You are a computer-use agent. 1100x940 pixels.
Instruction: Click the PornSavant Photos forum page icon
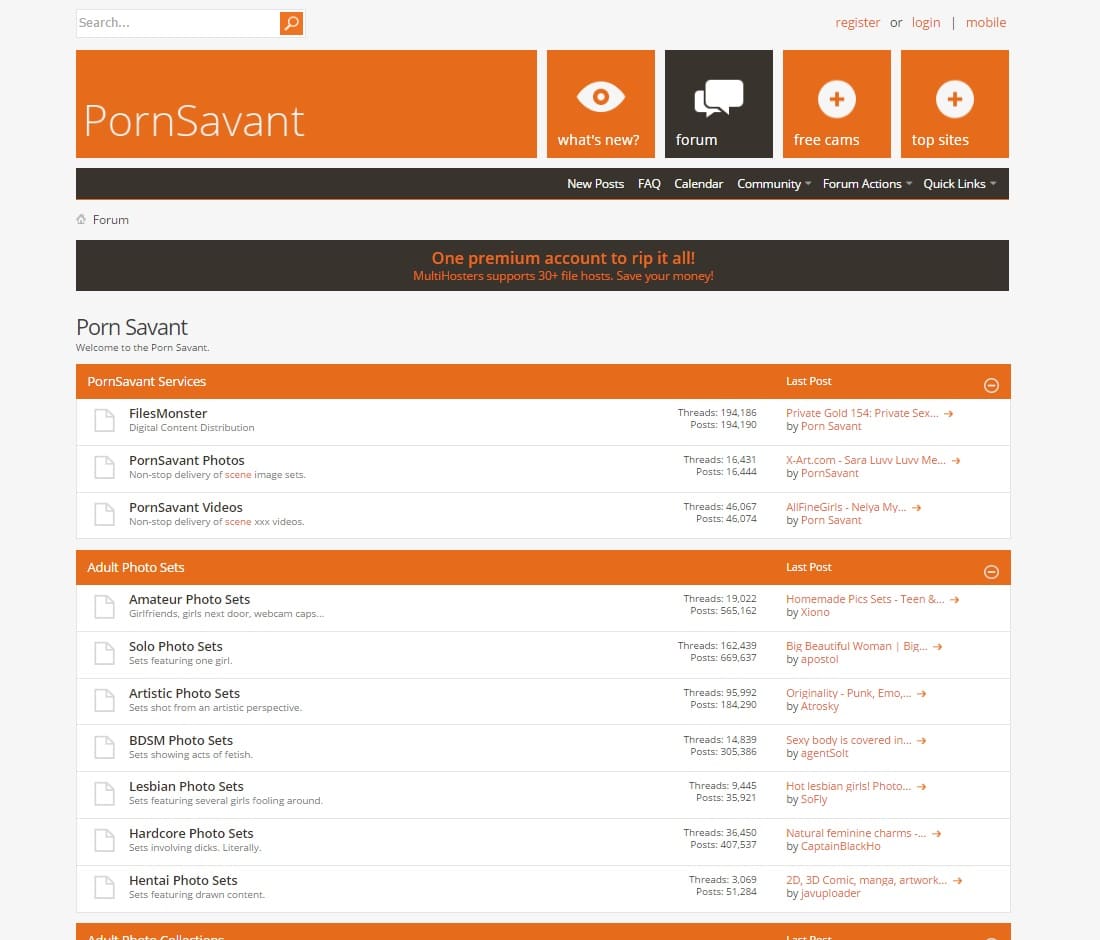[105, 467]
